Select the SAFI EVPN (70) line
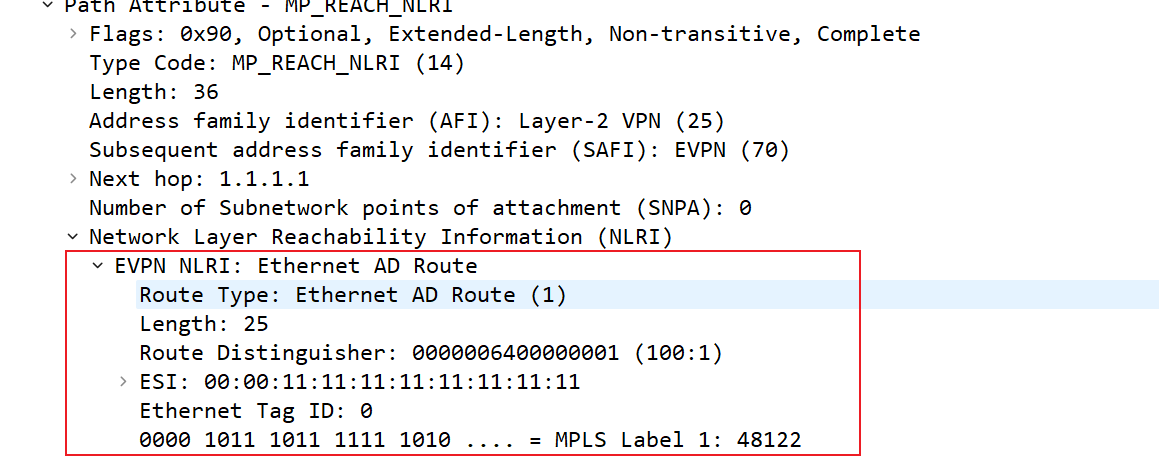The width and height of the screenshot is (1159, 468). 439,150
